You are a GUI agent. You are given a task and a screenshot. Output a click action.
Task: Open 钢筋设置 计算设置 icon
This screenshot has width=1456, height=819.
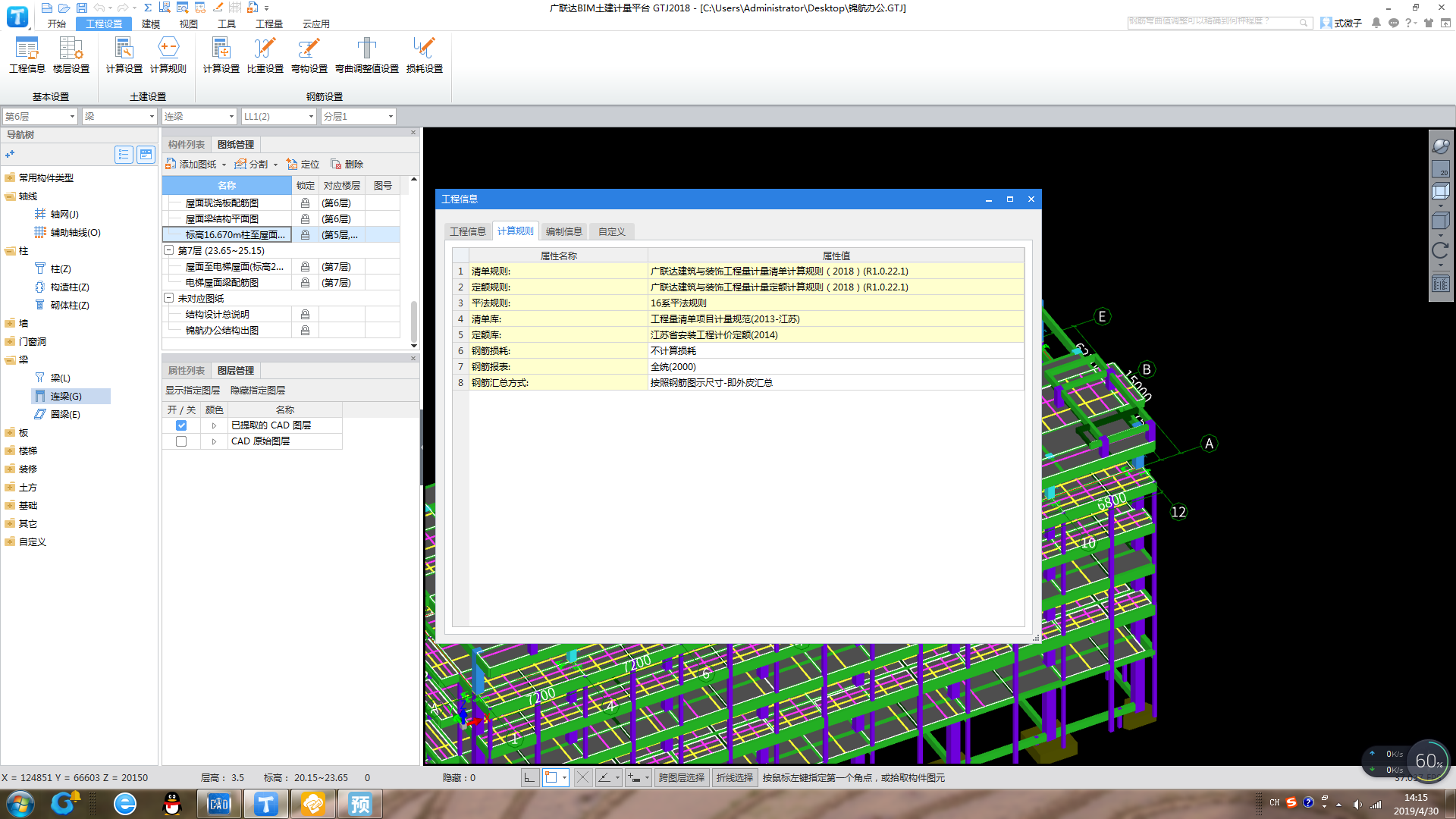coord(221,55)
